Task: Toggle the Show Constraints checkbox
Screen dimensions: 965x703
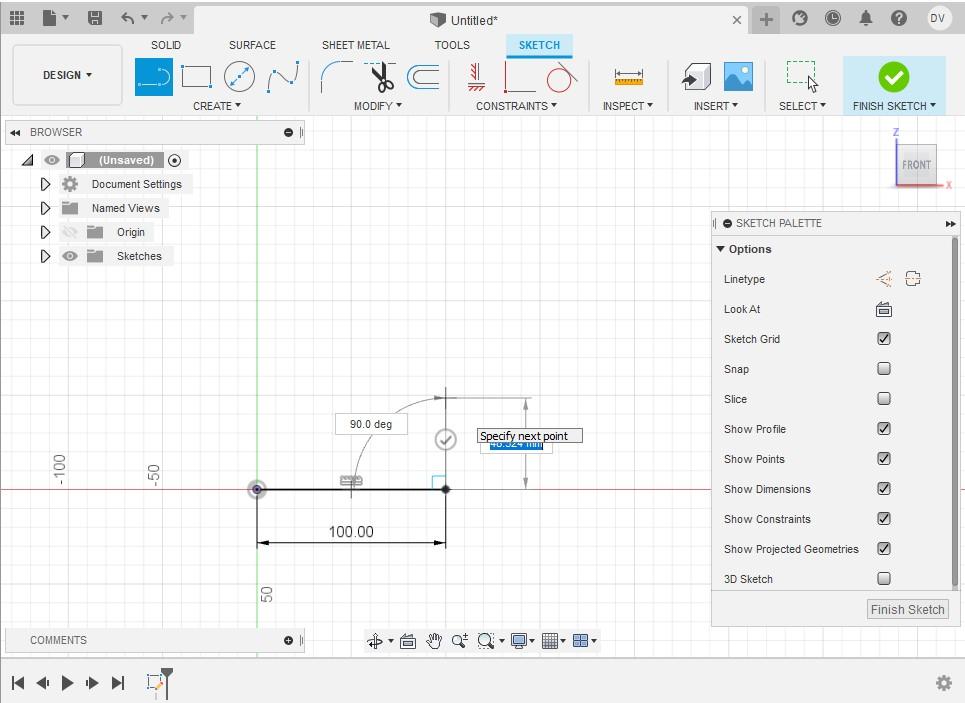Action: (884, 519)
